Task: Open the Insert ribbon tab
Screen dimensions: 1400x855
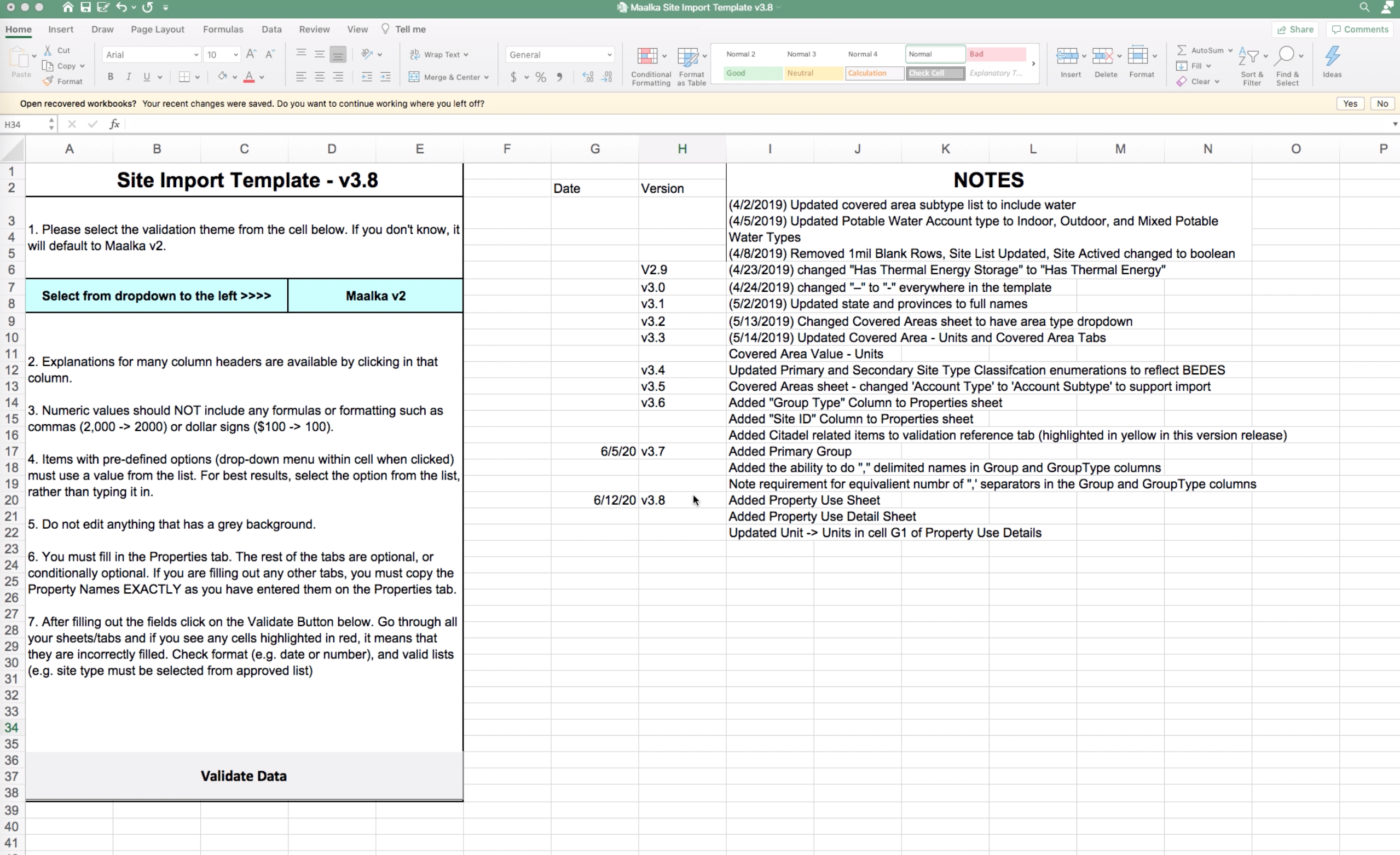Action: [61, 30]
